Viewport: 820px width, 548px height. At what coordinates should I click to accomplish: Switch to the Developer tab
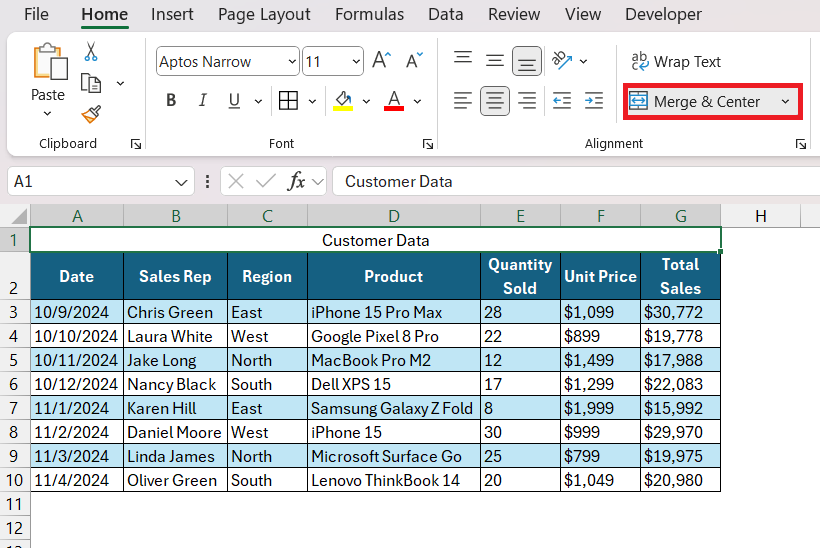tap(663, 14)
